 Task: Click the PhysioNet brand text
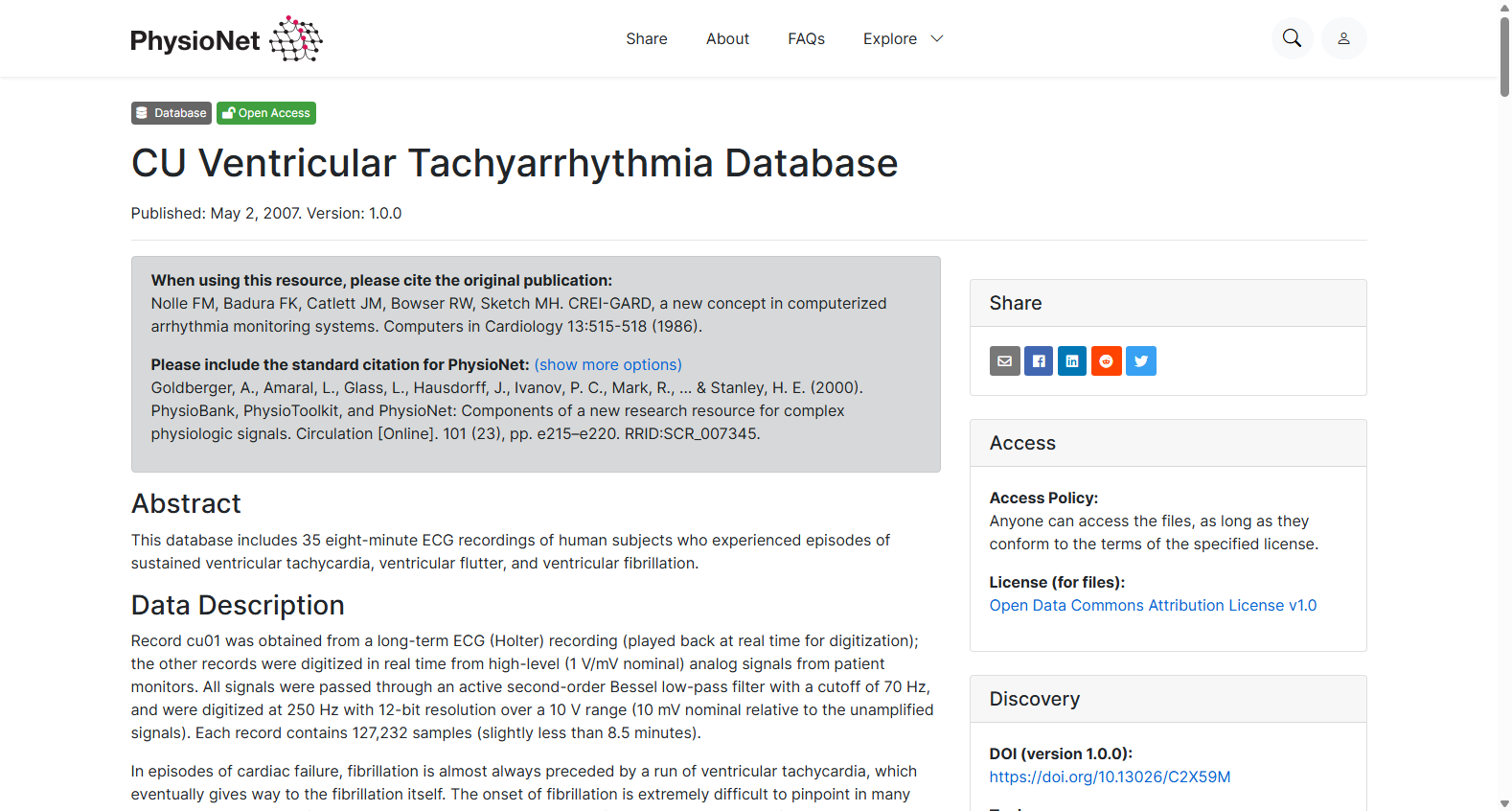(x=195, y=40)
